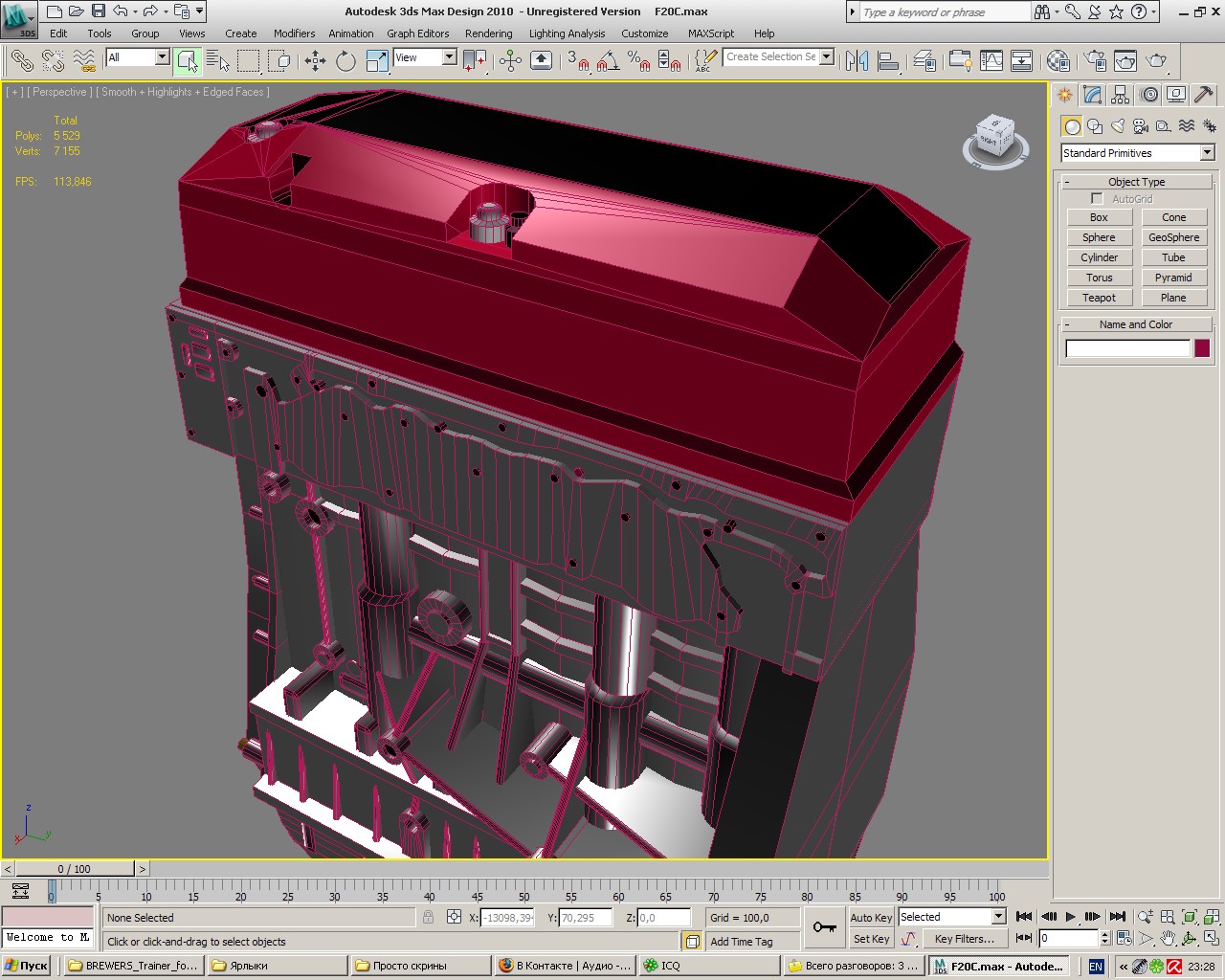The width and height of the screenshot is (1225, 980).
Task: Click the Mirror tool icon
Action: [x=857, y=61]
